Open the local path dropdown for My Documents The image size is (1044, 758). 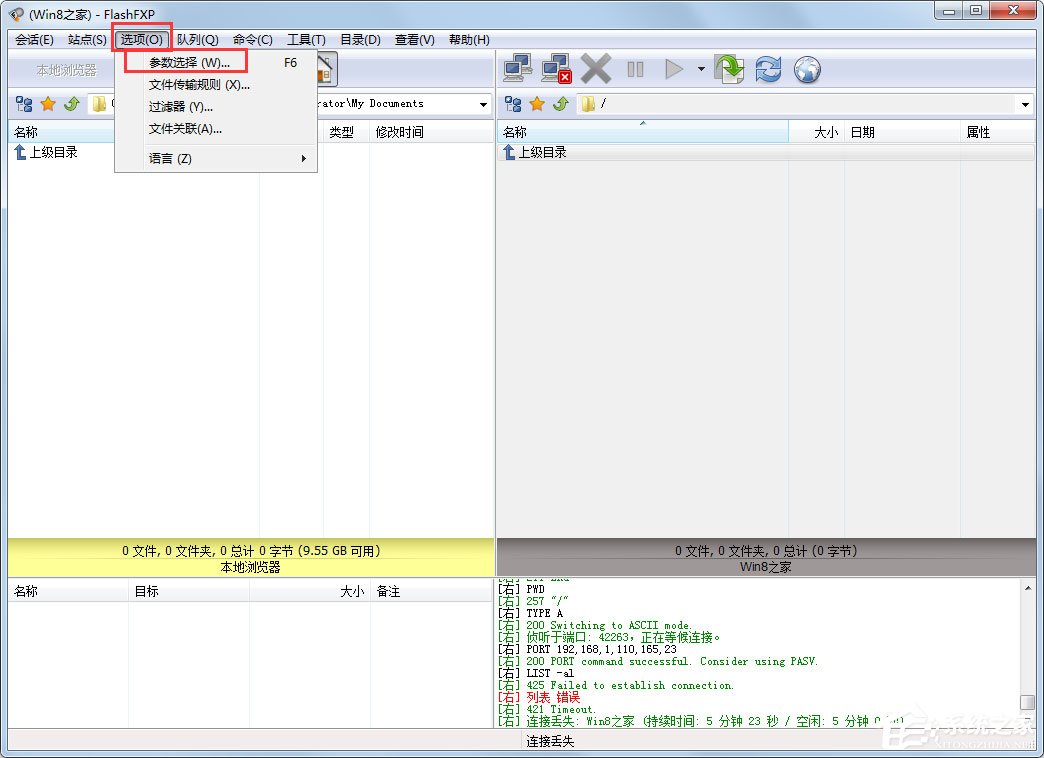[482, 103]
